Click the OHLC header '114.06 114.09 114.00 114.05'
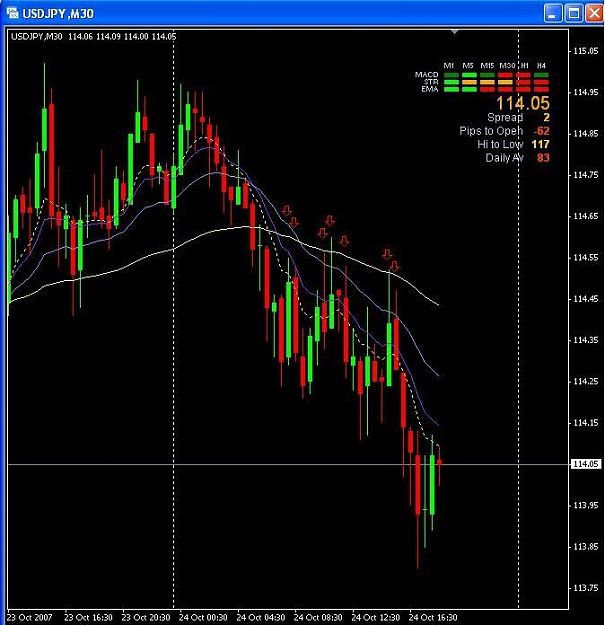This screenshot has height=625, width=605. click(122, 37)
